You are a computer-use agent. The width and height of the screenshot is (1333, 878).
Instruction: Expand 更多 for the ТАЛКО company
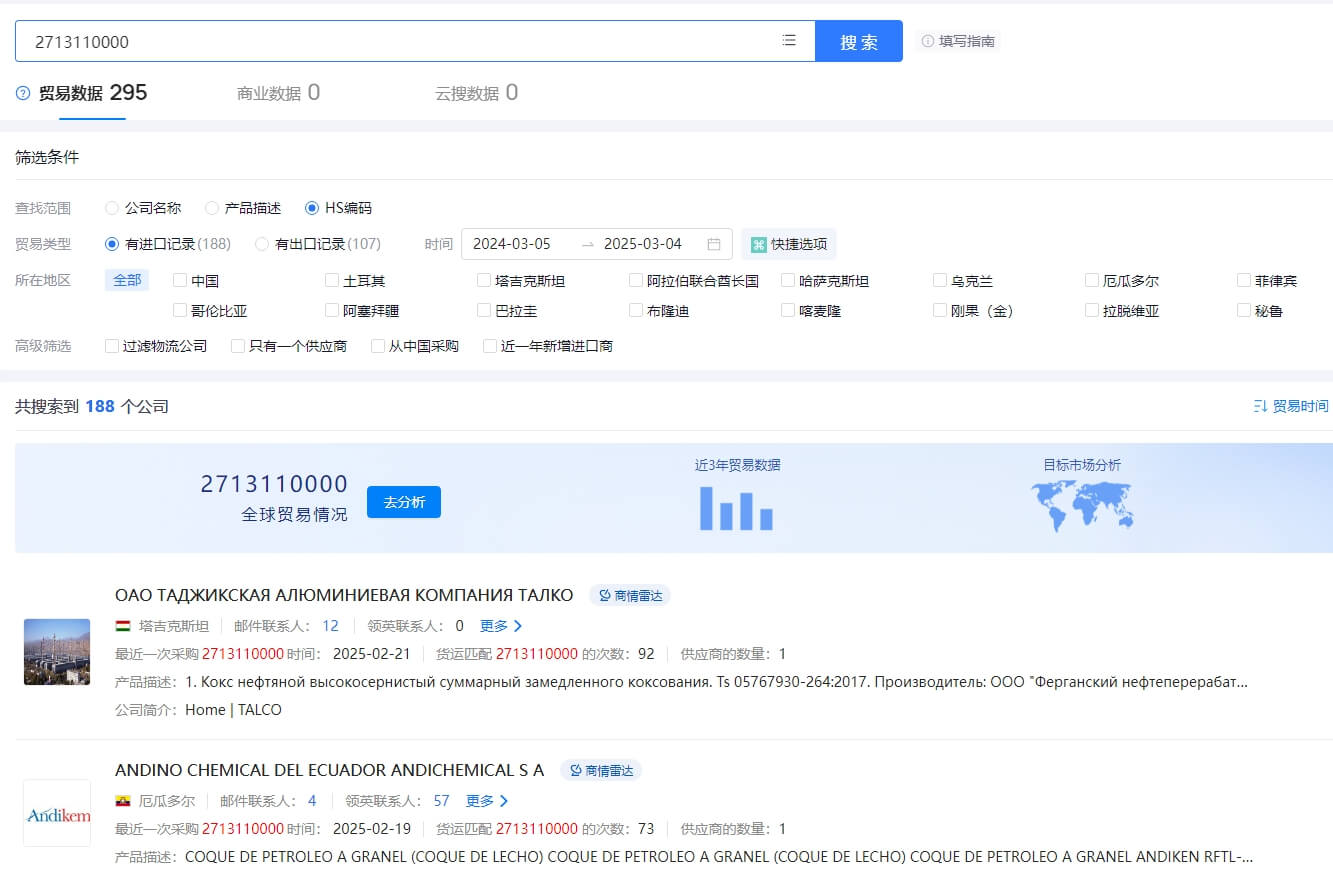(501, 626)
